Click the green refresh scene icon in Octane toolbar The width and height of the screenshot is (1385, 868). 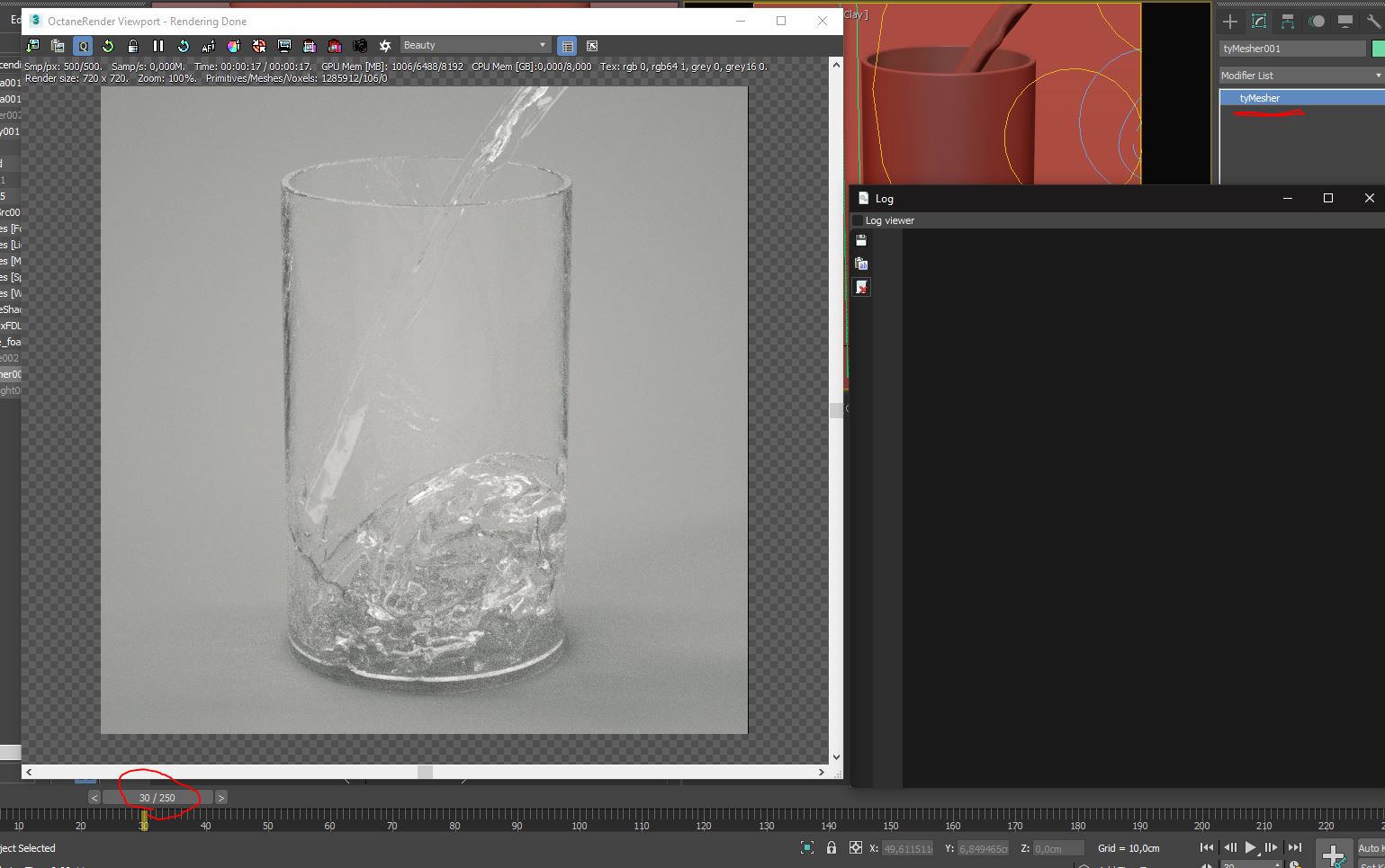(x=108, y=46)
